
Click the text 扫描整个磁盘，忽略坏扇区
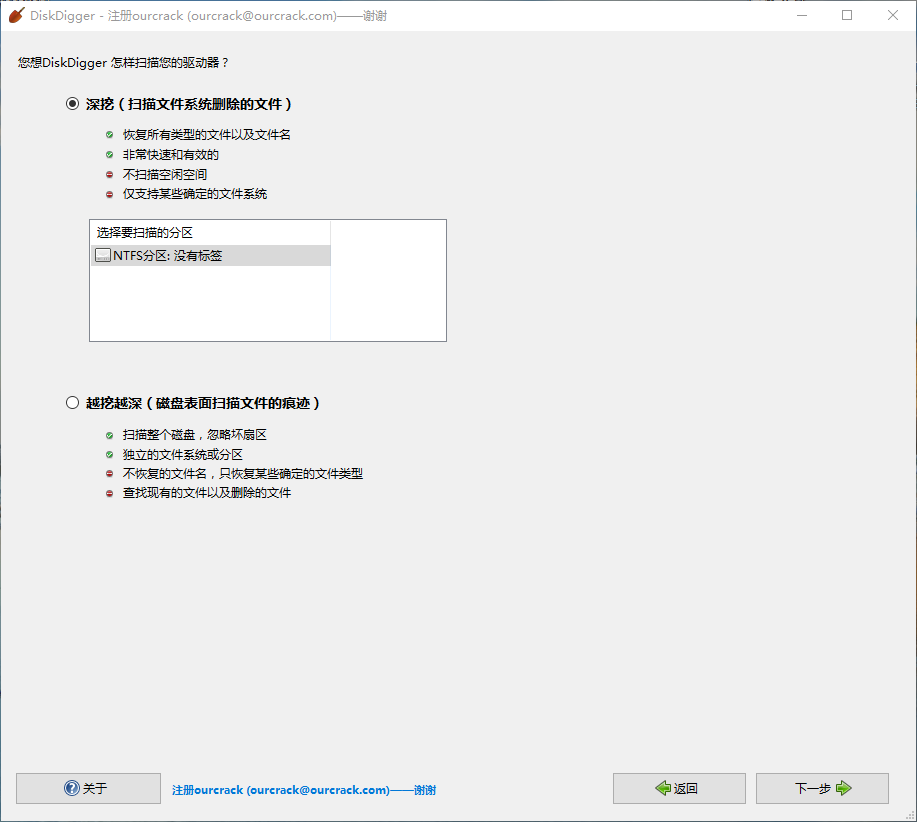point(195,435)
